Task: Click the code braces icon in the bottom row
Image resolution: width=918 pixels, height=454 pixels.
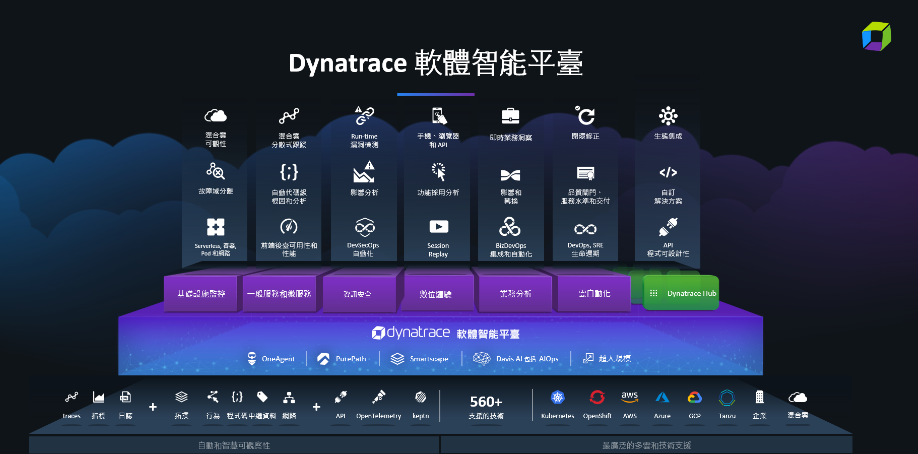Action: [237, 397]
